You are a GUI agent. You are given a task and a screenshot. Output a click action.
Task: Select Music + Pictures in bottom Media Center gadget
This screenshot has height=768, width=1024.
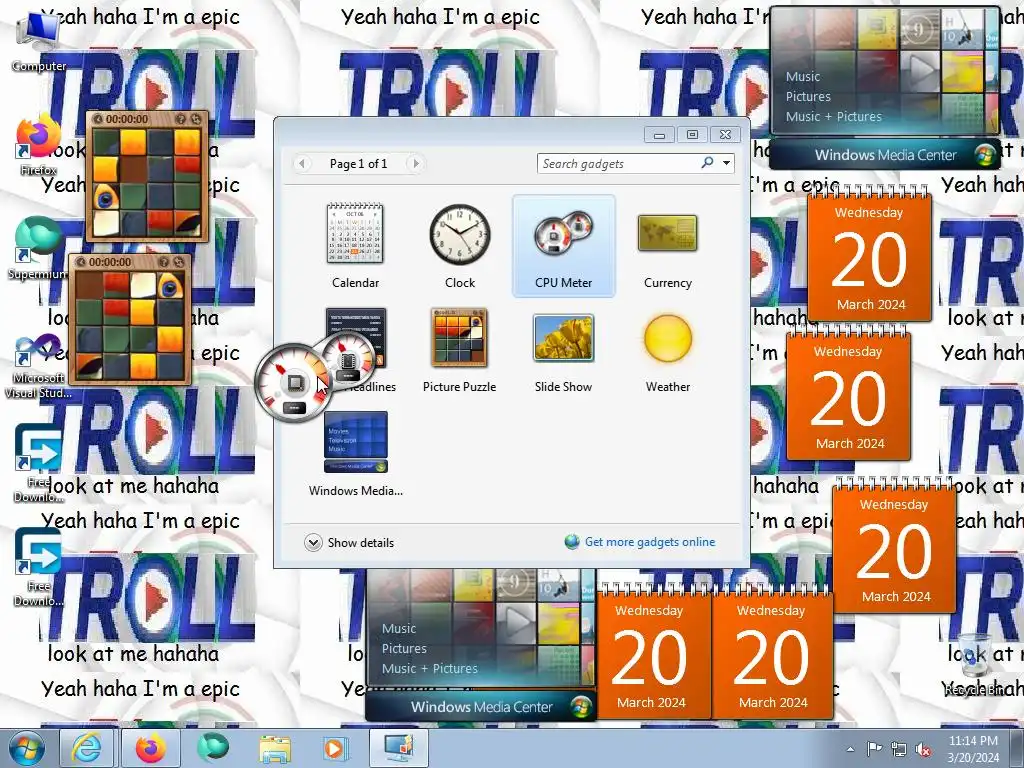[430, 668]
